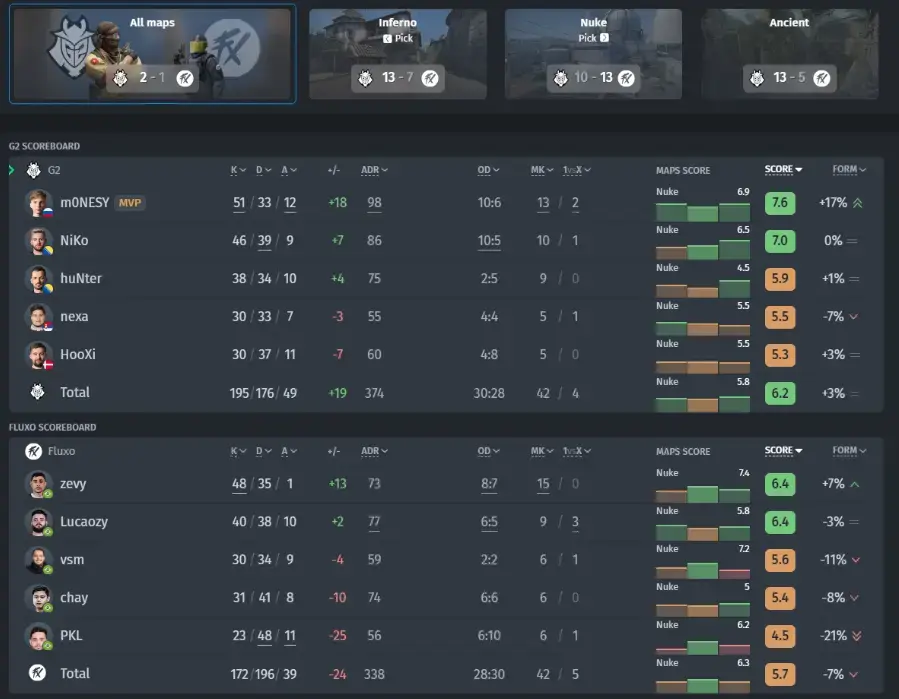Image resolution: width=899 pixels, height=699 pixels.
Task: Click the MVP badge next to m0NESY
Action: click(130, 203)
